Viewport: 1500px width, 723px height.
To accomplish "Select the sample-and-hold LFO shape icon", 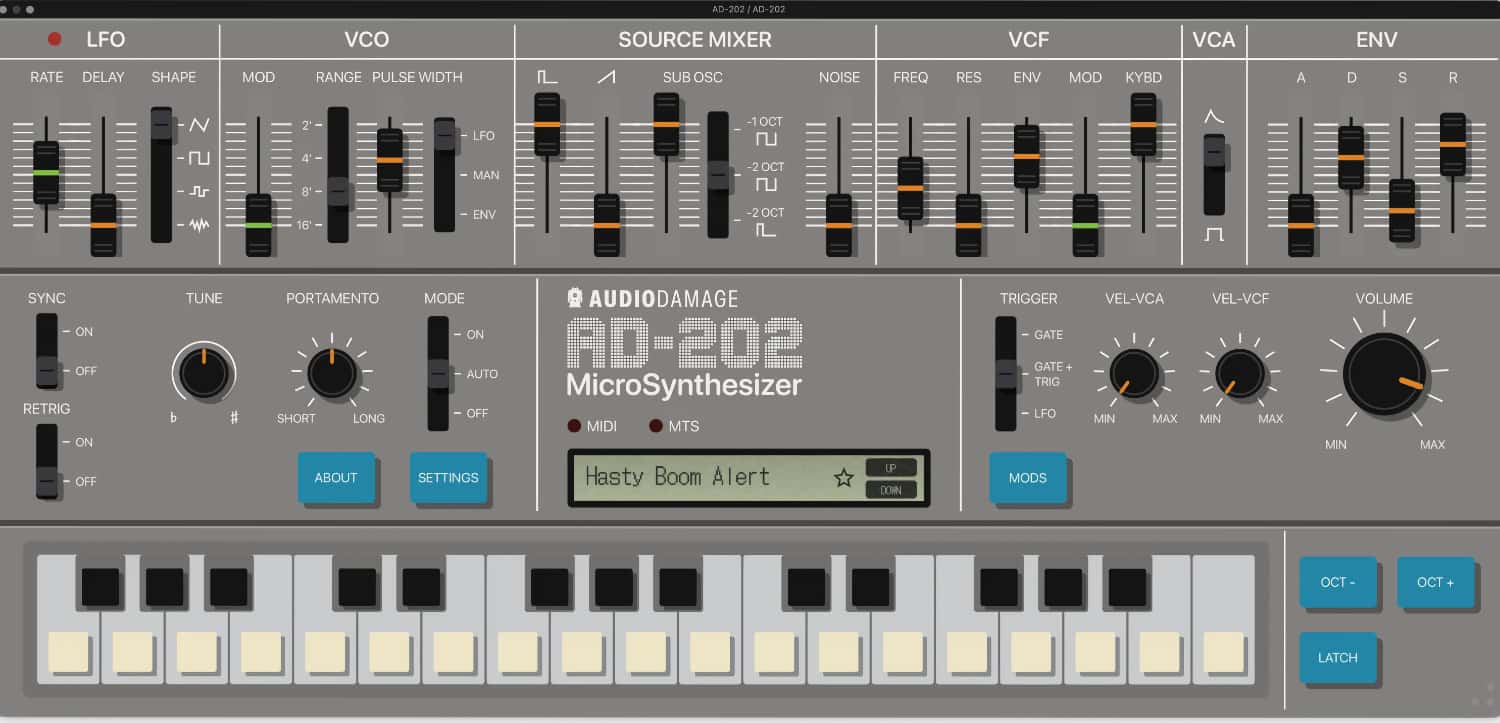I will (199, 191).
